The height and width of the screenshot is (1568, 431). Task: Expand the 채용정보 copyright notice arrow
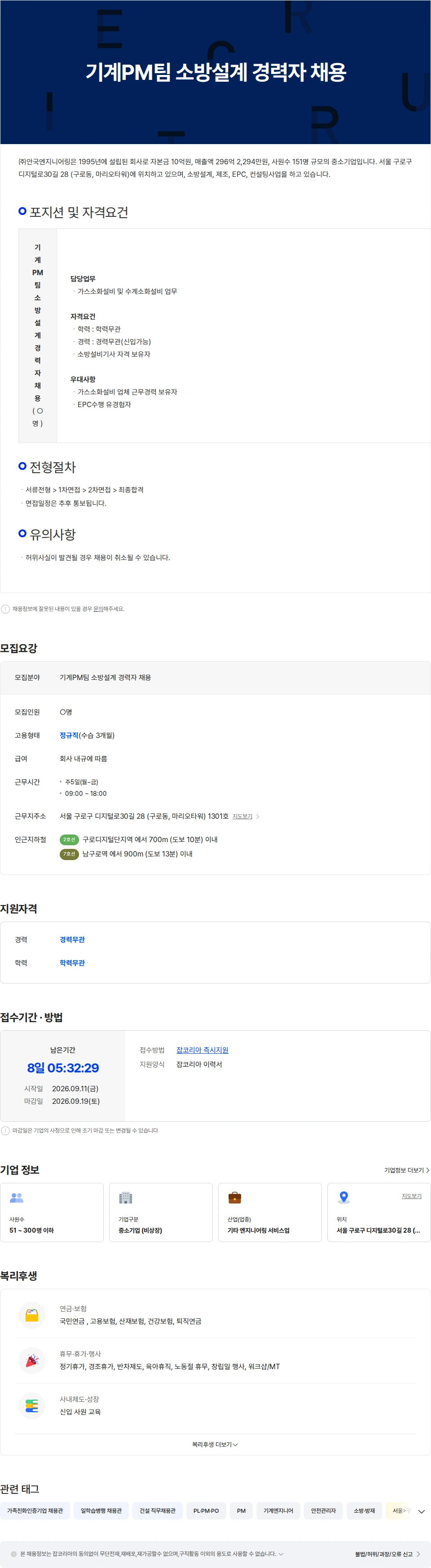pos(281,1554)
